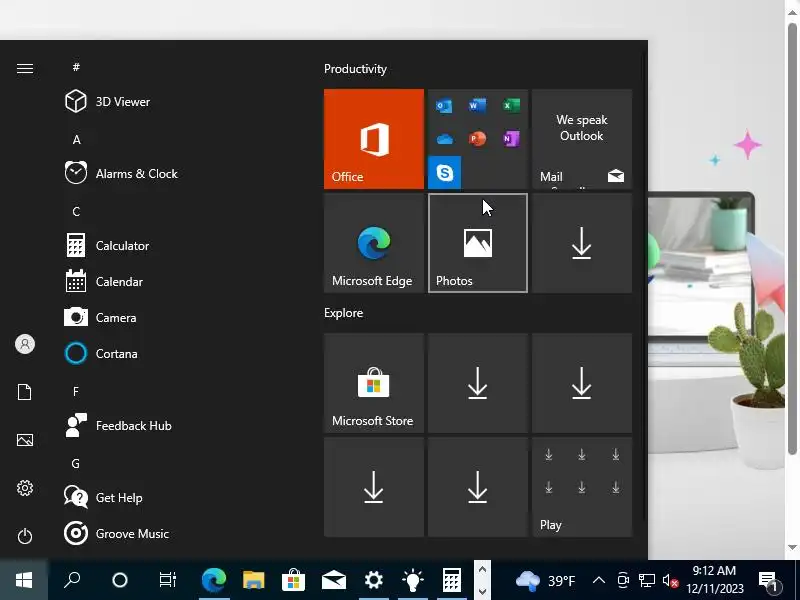Image resolution: width=800 pixels, height=600 pixels.
Task: Launch the Camera app
Action: click(x=101, y=317)
